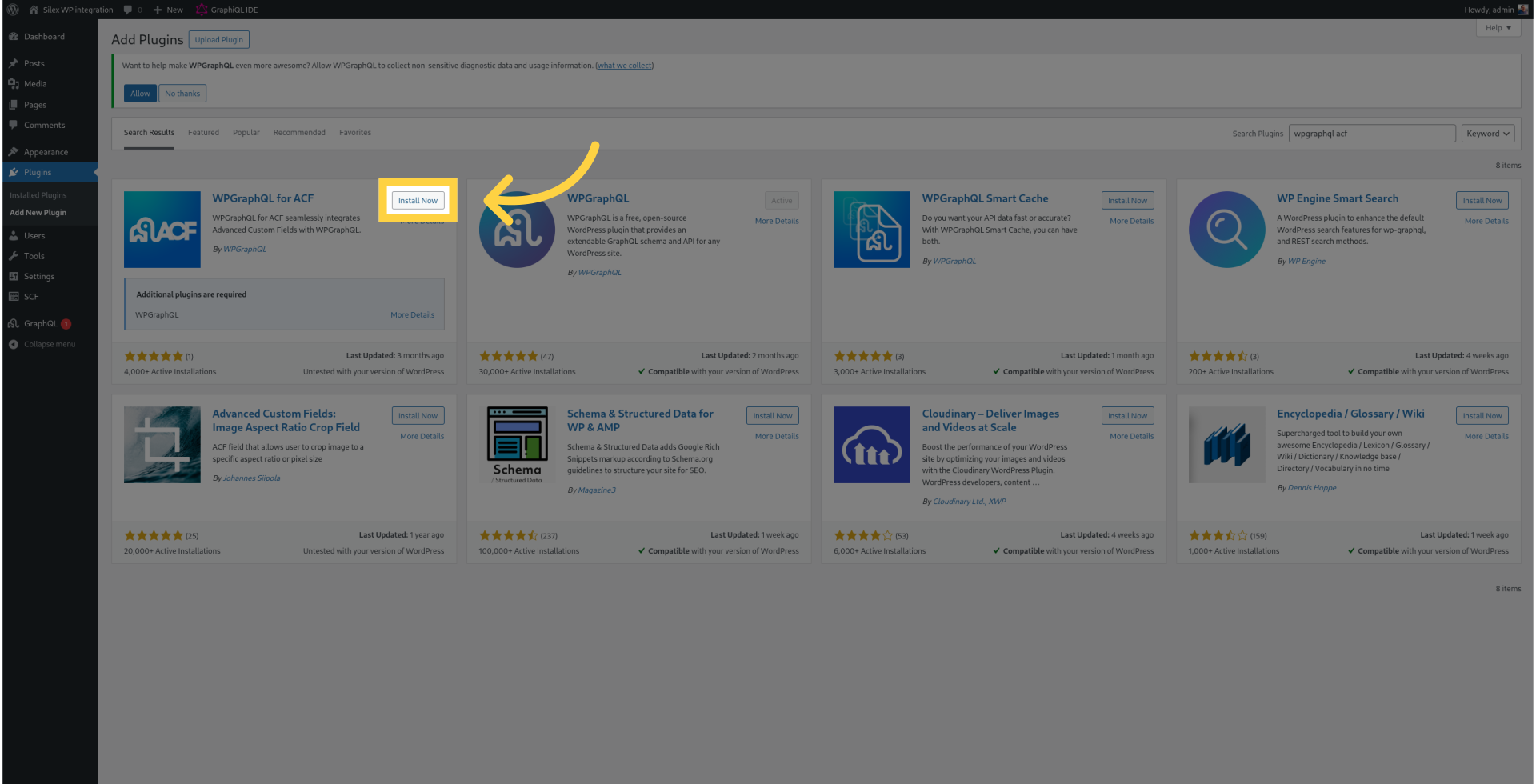Open the Keyword search type dropdown
Image resolution: width=1536 pixels, height=784 pixels.
(x=1488, y=134)
